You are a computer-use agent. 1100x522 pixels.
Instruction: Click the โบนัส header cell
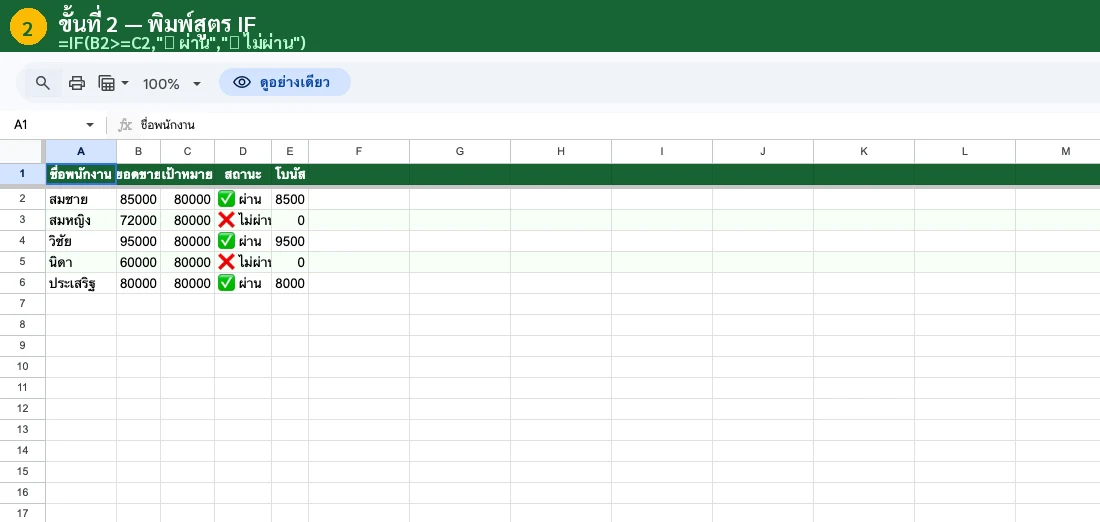(290, 174)
